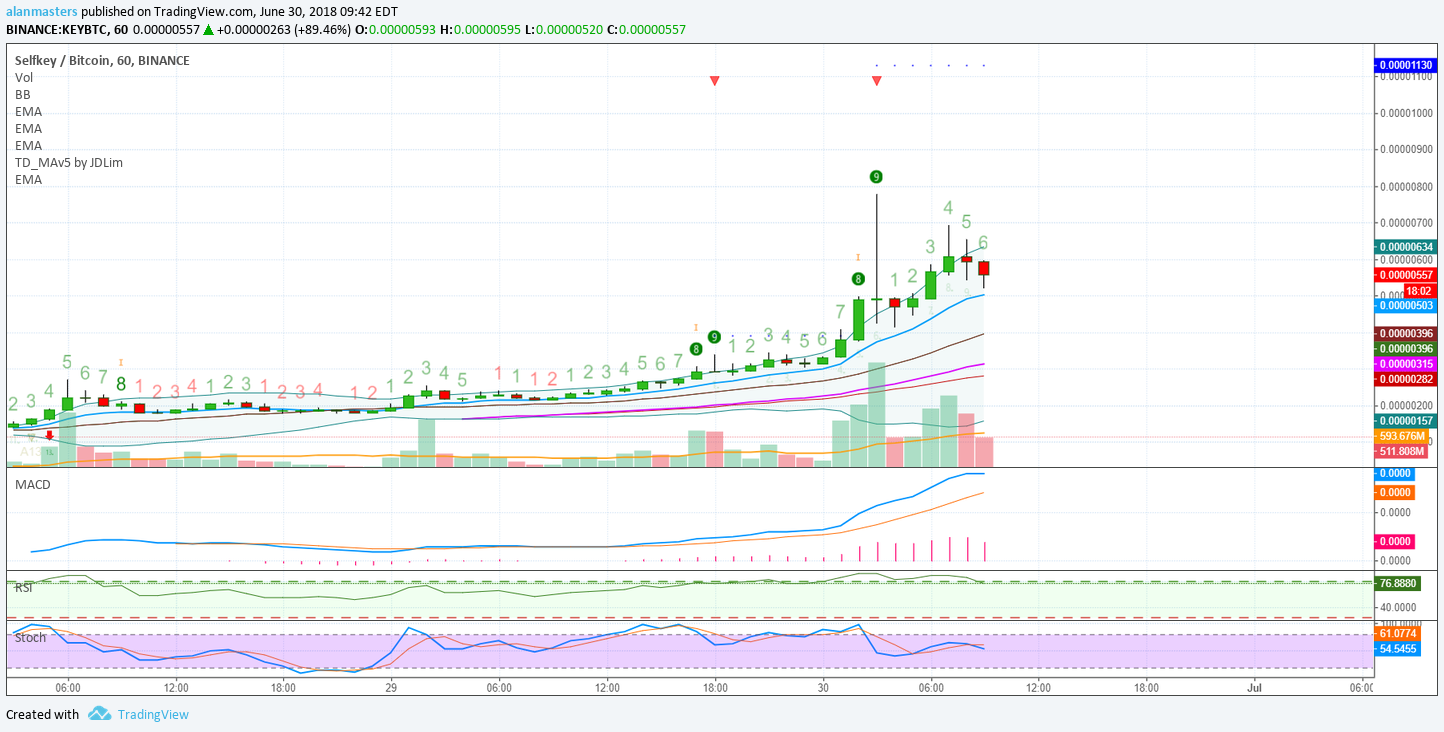Click the red 0.00000282 EMA label
The width and height of the screenshot is (1444, 732).
coord(1405,379)
